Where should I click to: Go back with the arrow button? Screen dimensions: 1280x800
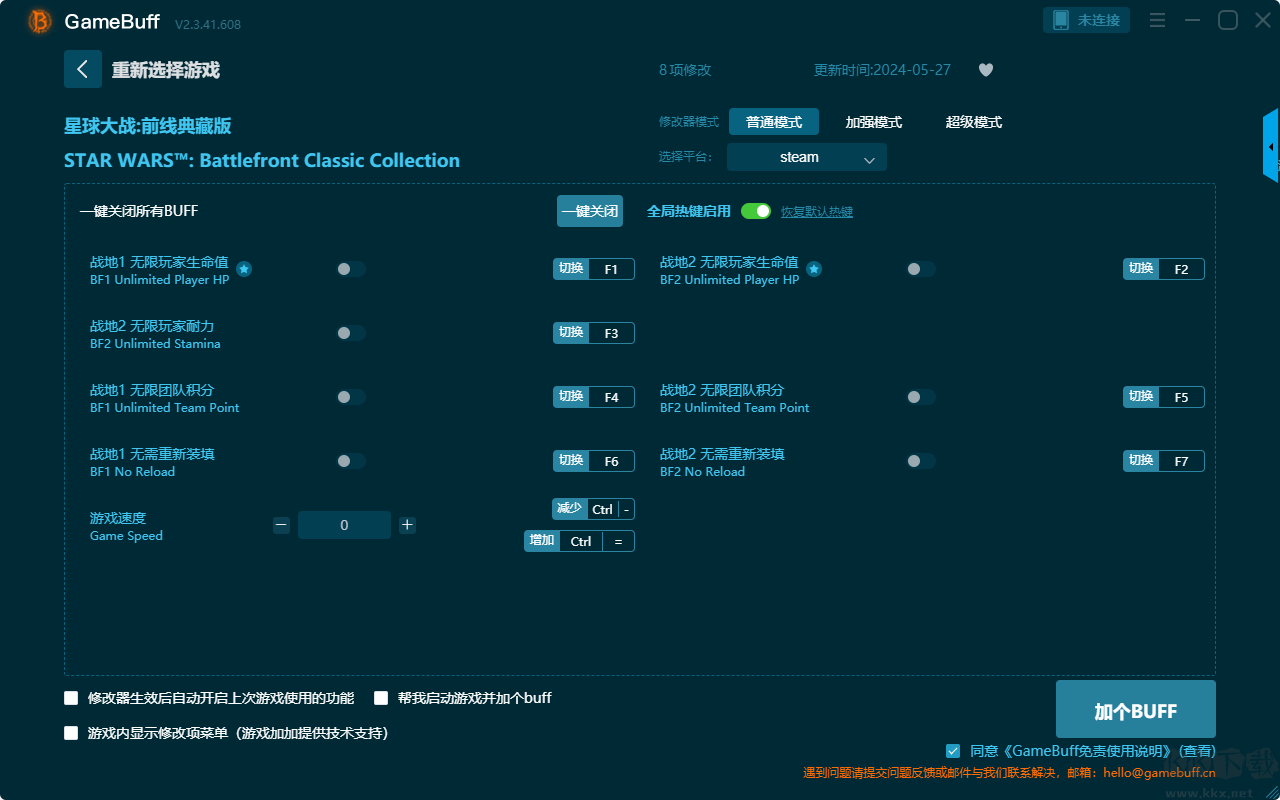click(83, 69)
